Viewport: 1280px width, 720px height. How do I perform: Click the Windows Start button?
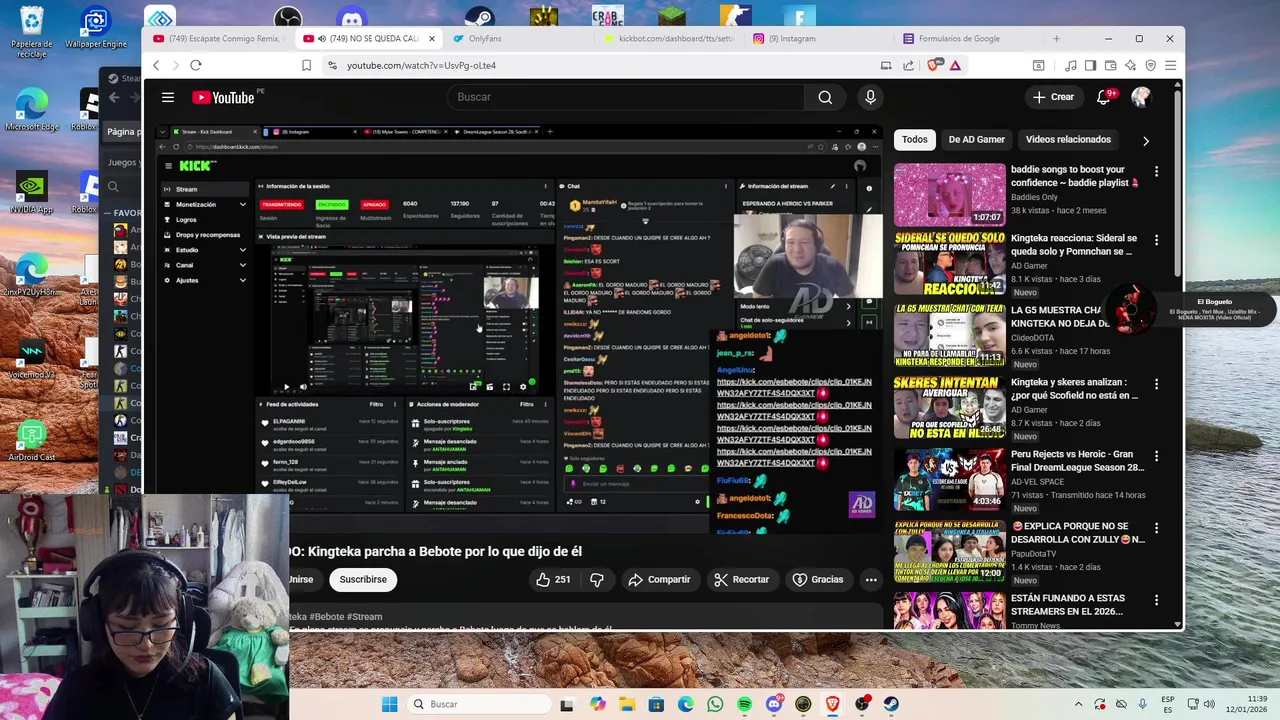389,704
